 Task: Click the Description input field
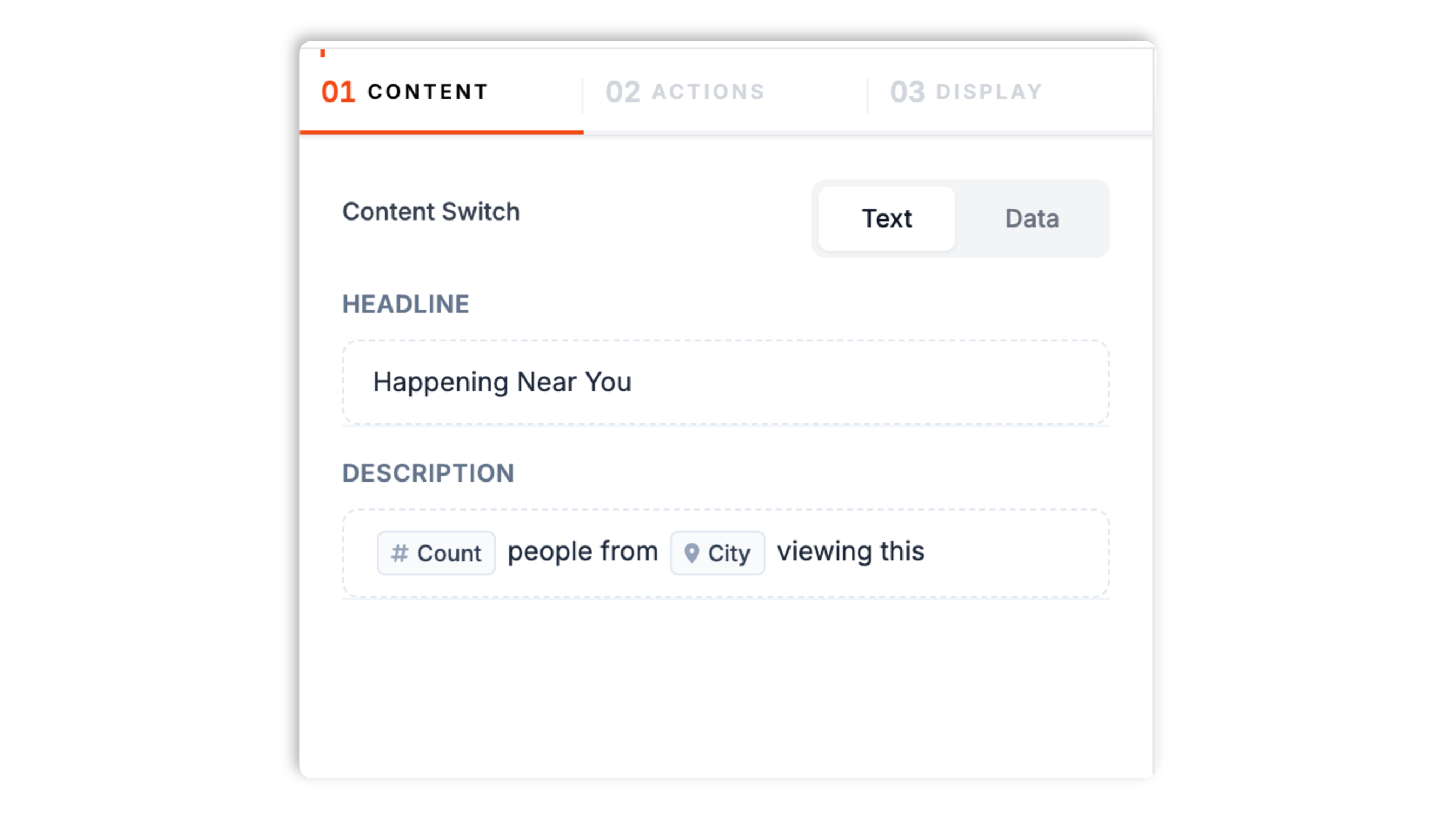pyautogui.click(x=726, y=553)
